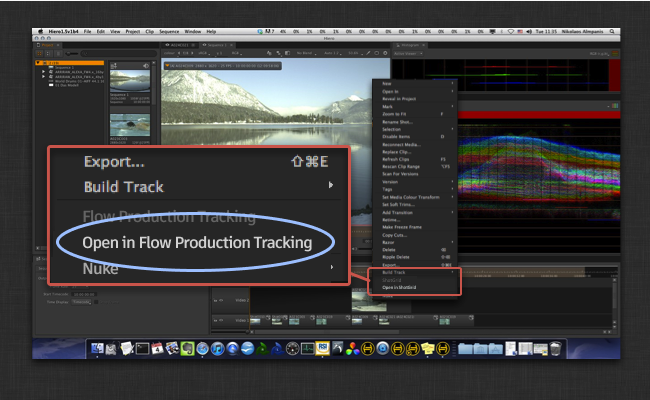The width and height of the screenshot is (650, 400).
Task: Choose Zoom to Fit in context menu
Action: [x=415, y=114]
